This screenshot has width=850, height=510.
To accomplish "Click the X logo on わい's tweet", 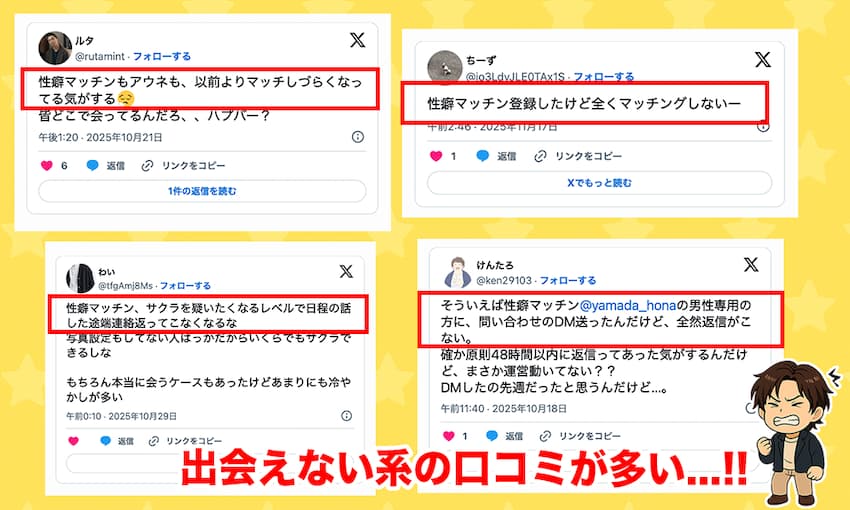I will [346, 271].
